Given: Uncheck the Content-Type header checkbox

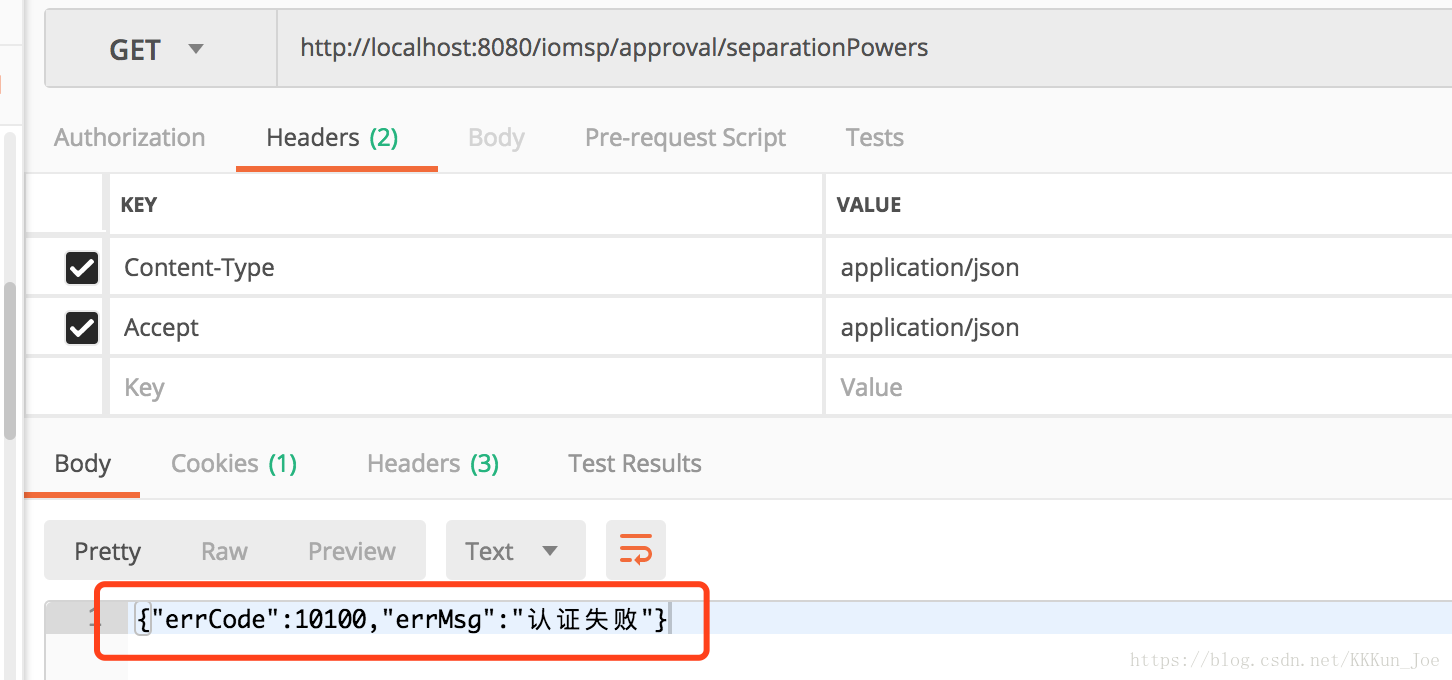Looking at the screenshot, I should click(81, 268).
